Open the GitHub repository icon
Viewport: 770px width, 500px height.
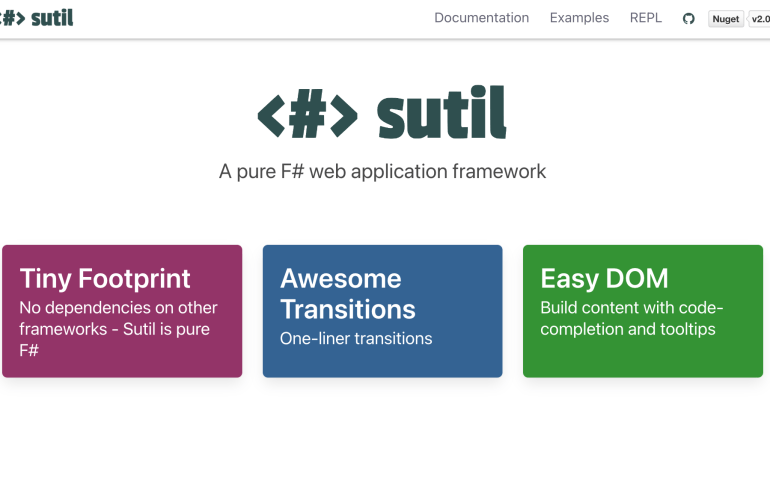pyautogui.click(x=688, y=18)
